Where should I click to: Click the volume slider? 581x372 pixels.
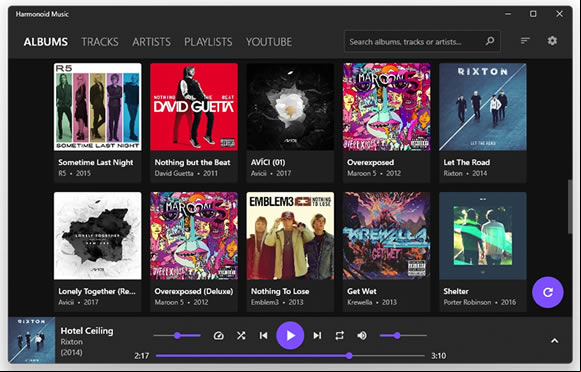[x=403, y=336]
